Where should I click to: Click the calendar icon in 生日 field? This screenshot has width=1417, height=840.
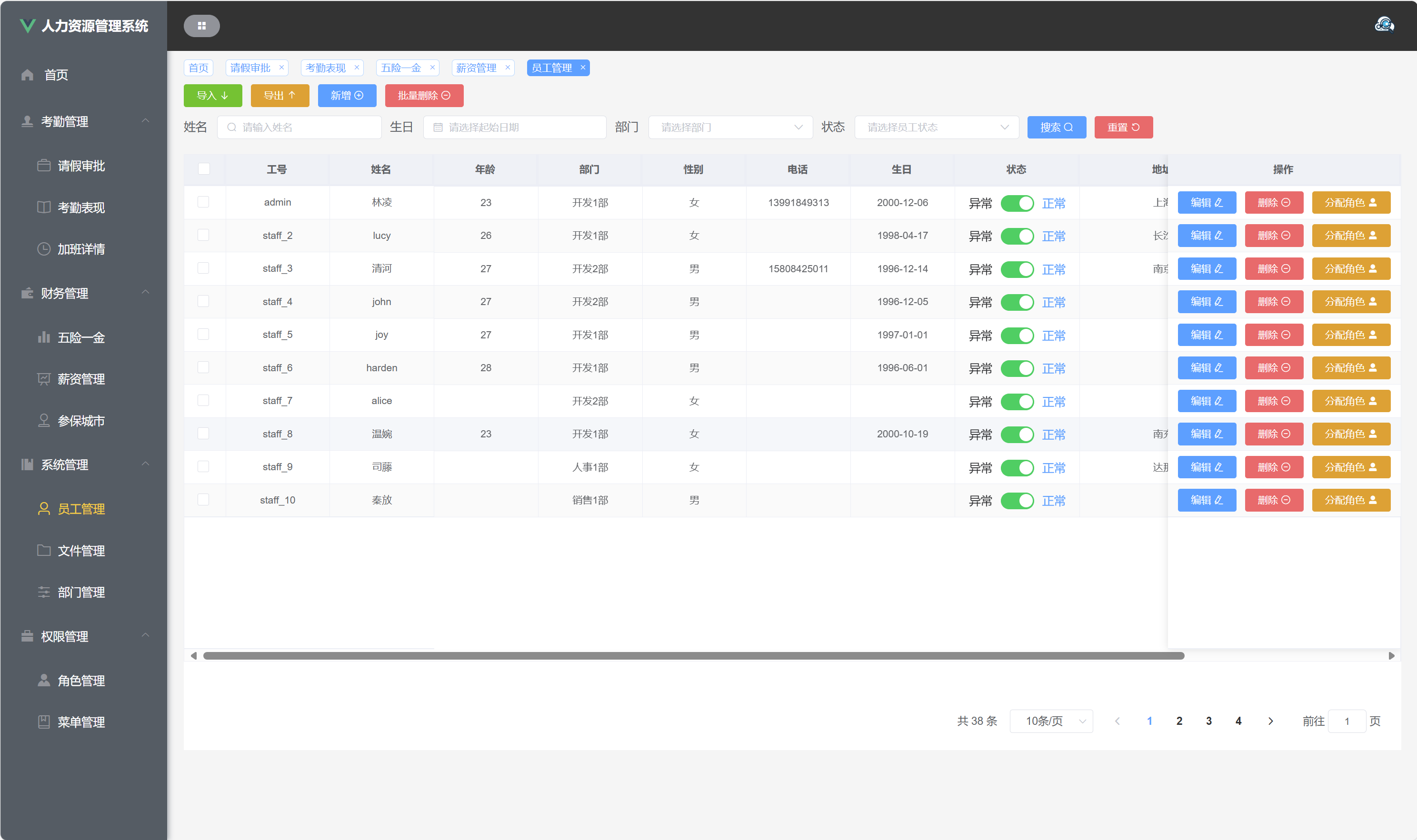[x=438, y=128]
